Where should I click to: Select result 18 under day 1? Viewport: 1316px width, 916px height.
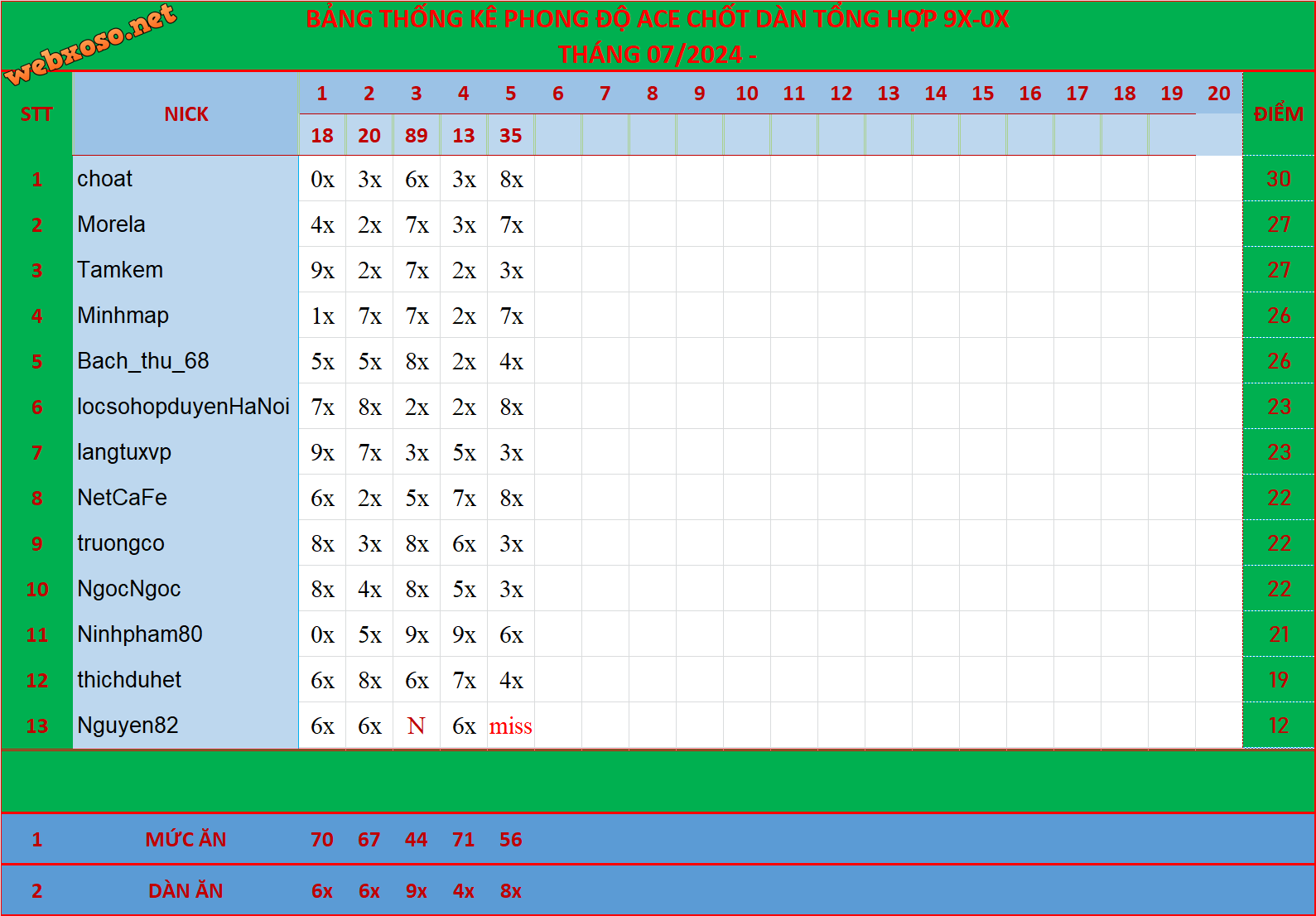pos(322,135)
